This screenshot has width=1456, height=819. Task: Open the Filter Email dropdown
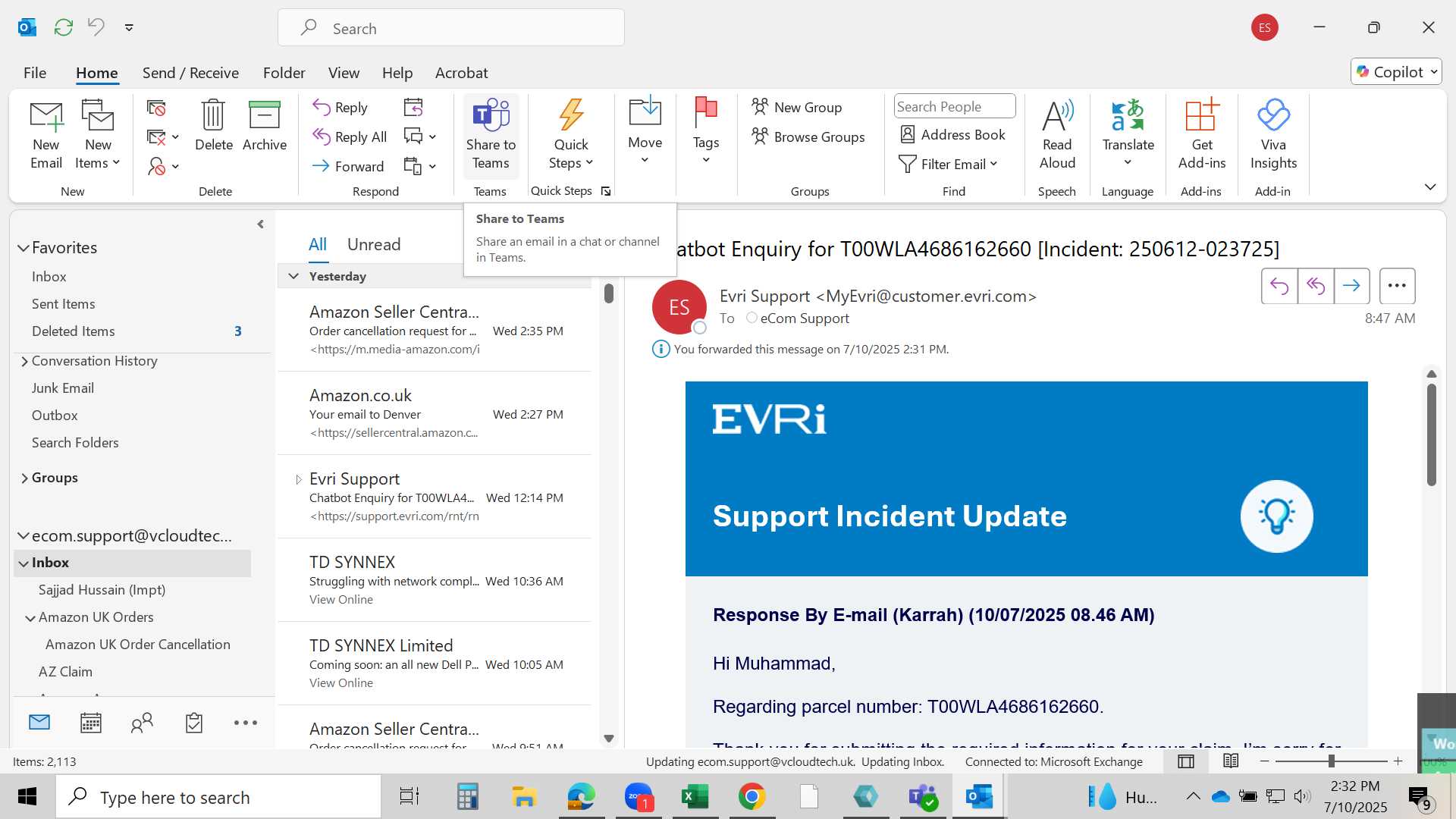[948, 165]
